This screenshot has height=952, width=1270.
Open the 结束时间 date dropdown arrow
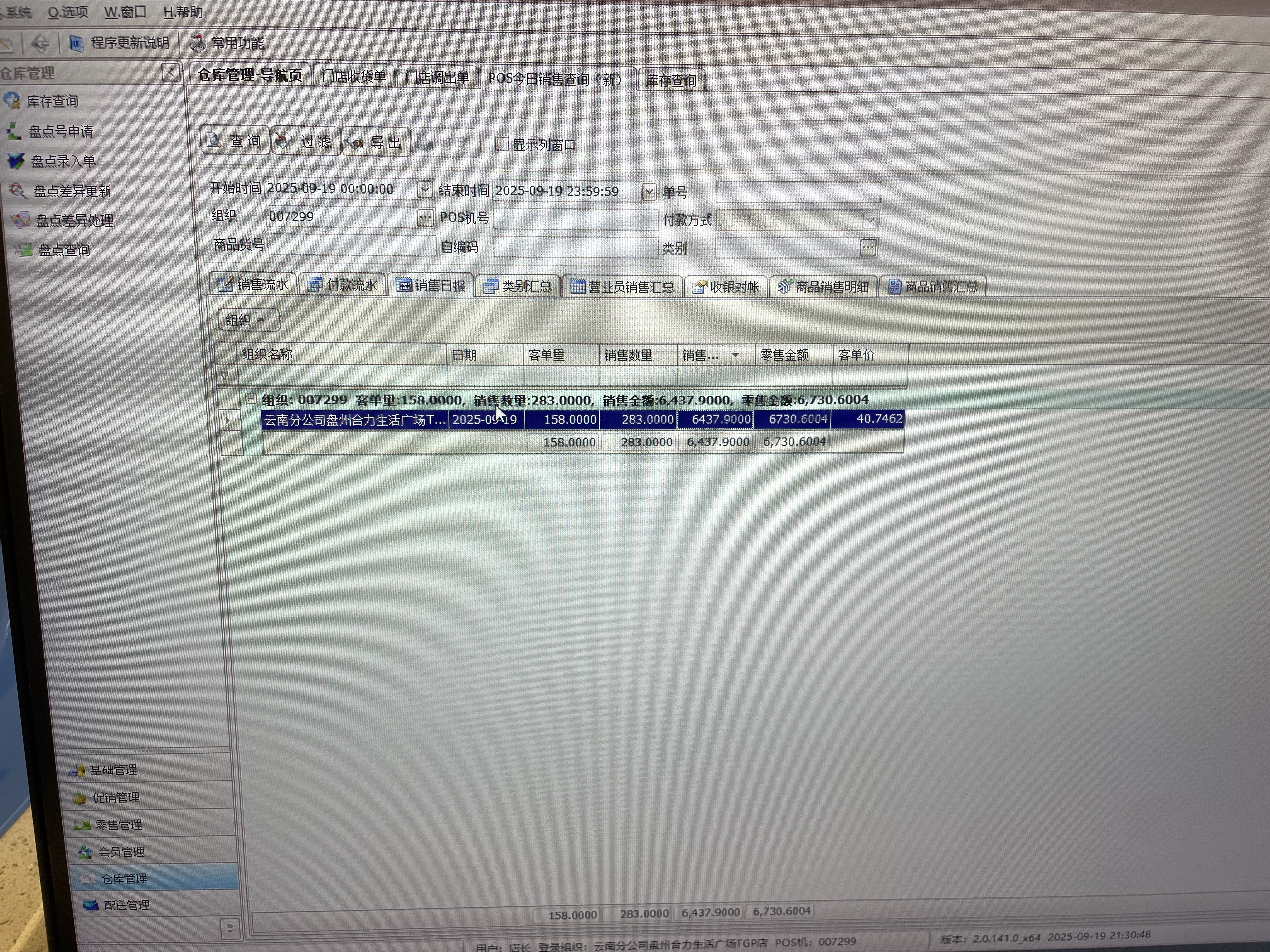click(649, 191)
